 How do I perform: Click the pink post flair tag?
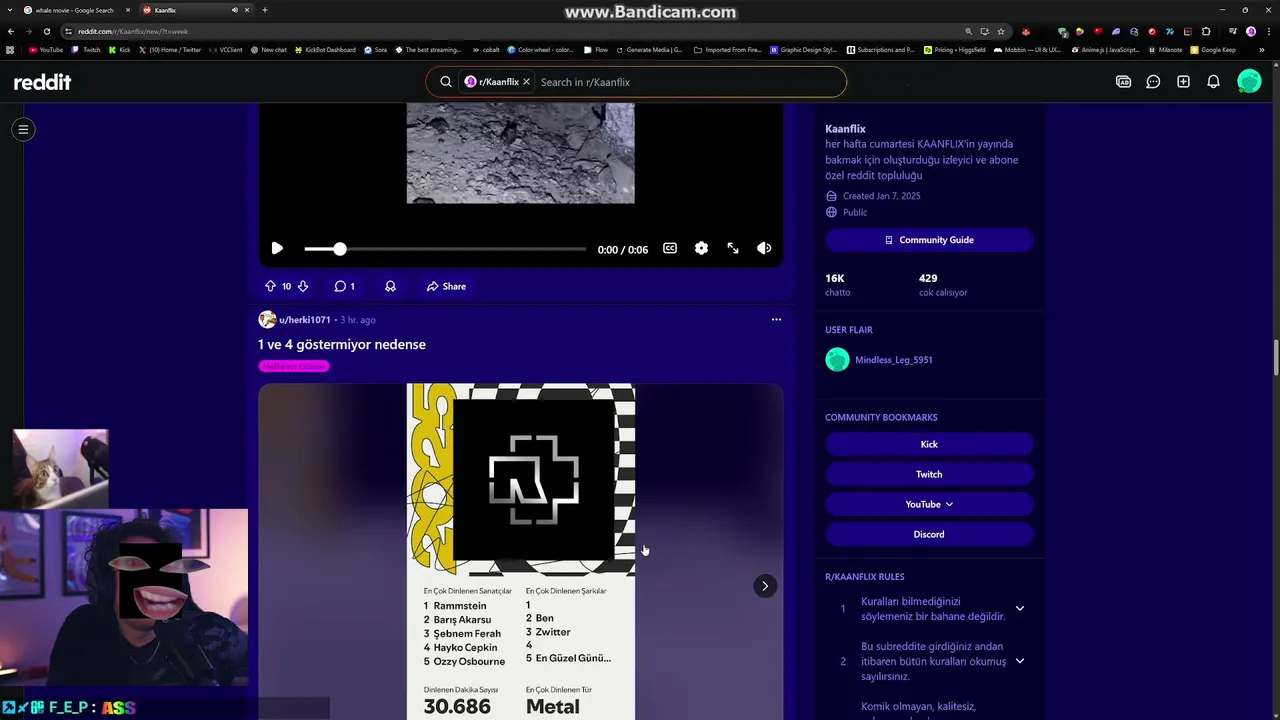294,366
